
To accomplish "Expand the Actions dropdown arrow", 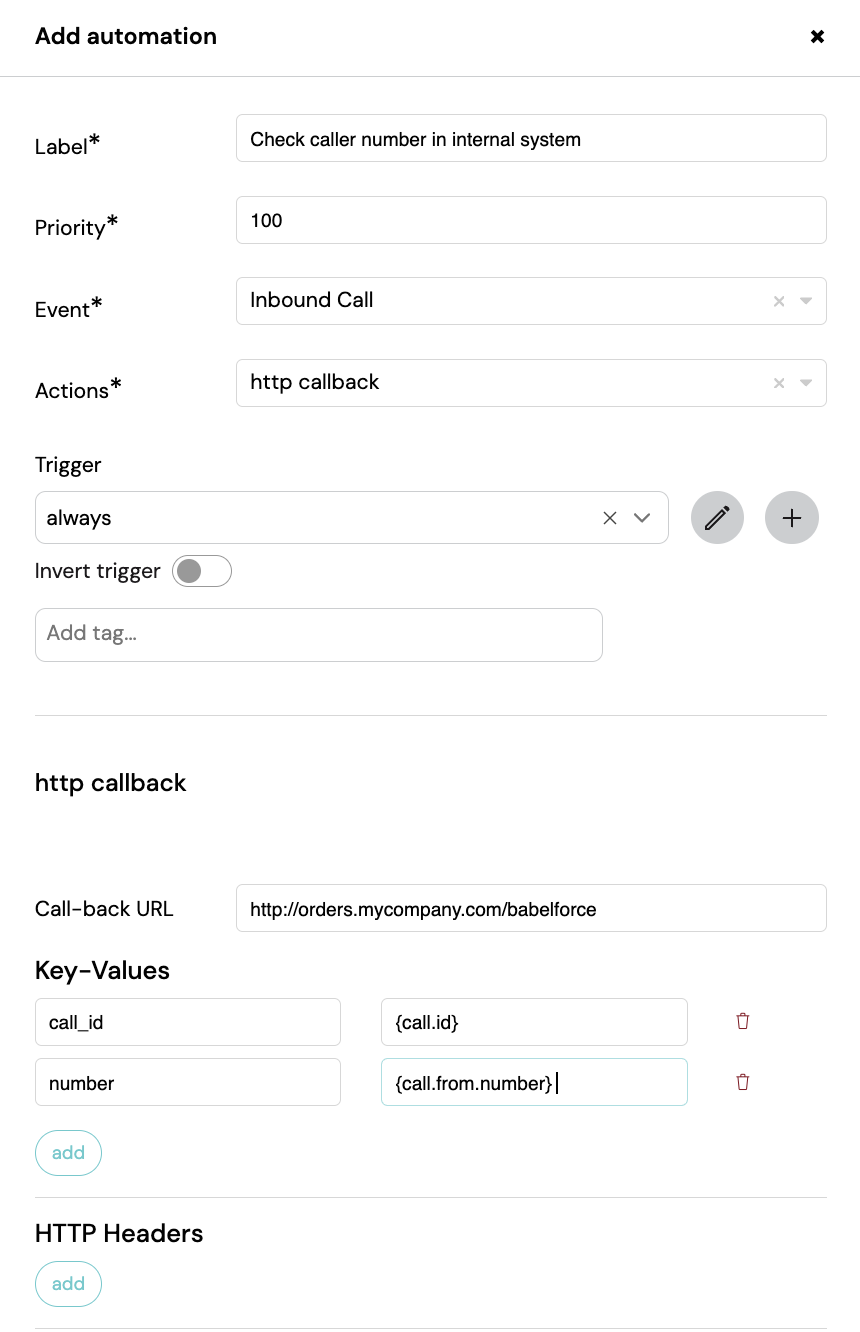I will tap(806, 383).
